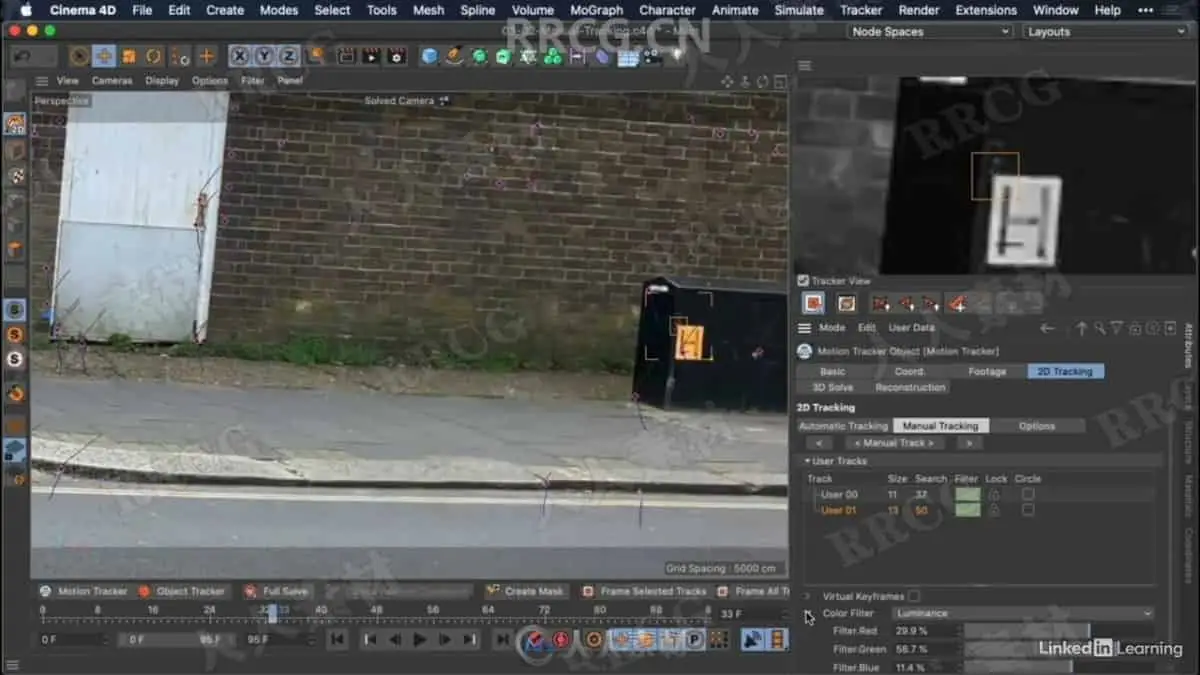Viewport: 1200px width, 675px height.
Task: Open the Color Filter Luminance dropdown
Action: 1022,613
